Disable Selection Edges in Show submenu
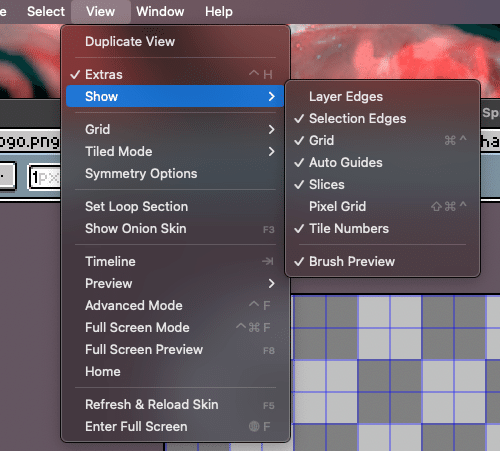The width and height of the screenshot is (500, 451). pyautogui.click(x=382, y=118)
